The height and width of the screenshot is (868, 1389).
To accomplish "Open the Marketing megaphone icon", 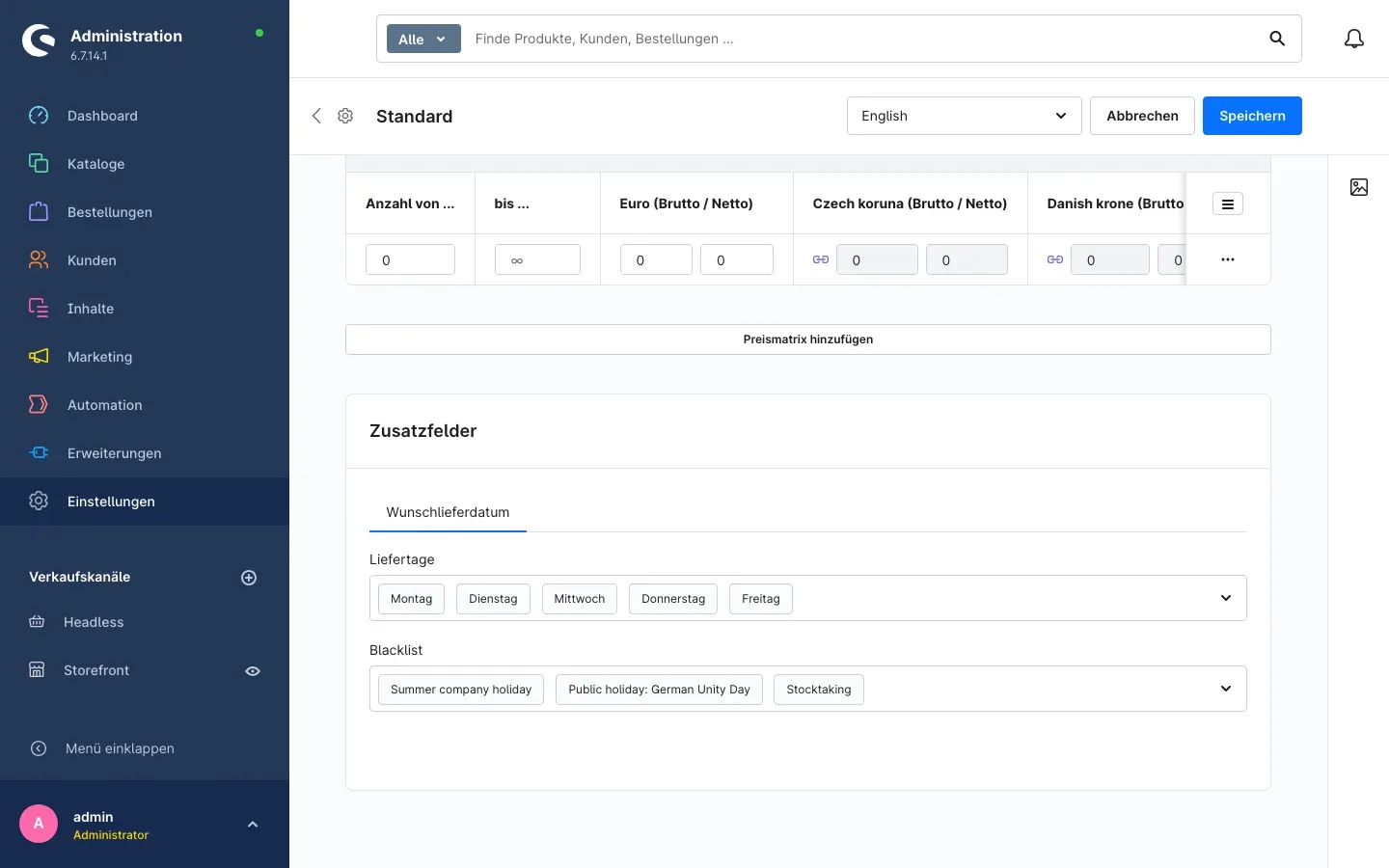I will click(39, 357).
